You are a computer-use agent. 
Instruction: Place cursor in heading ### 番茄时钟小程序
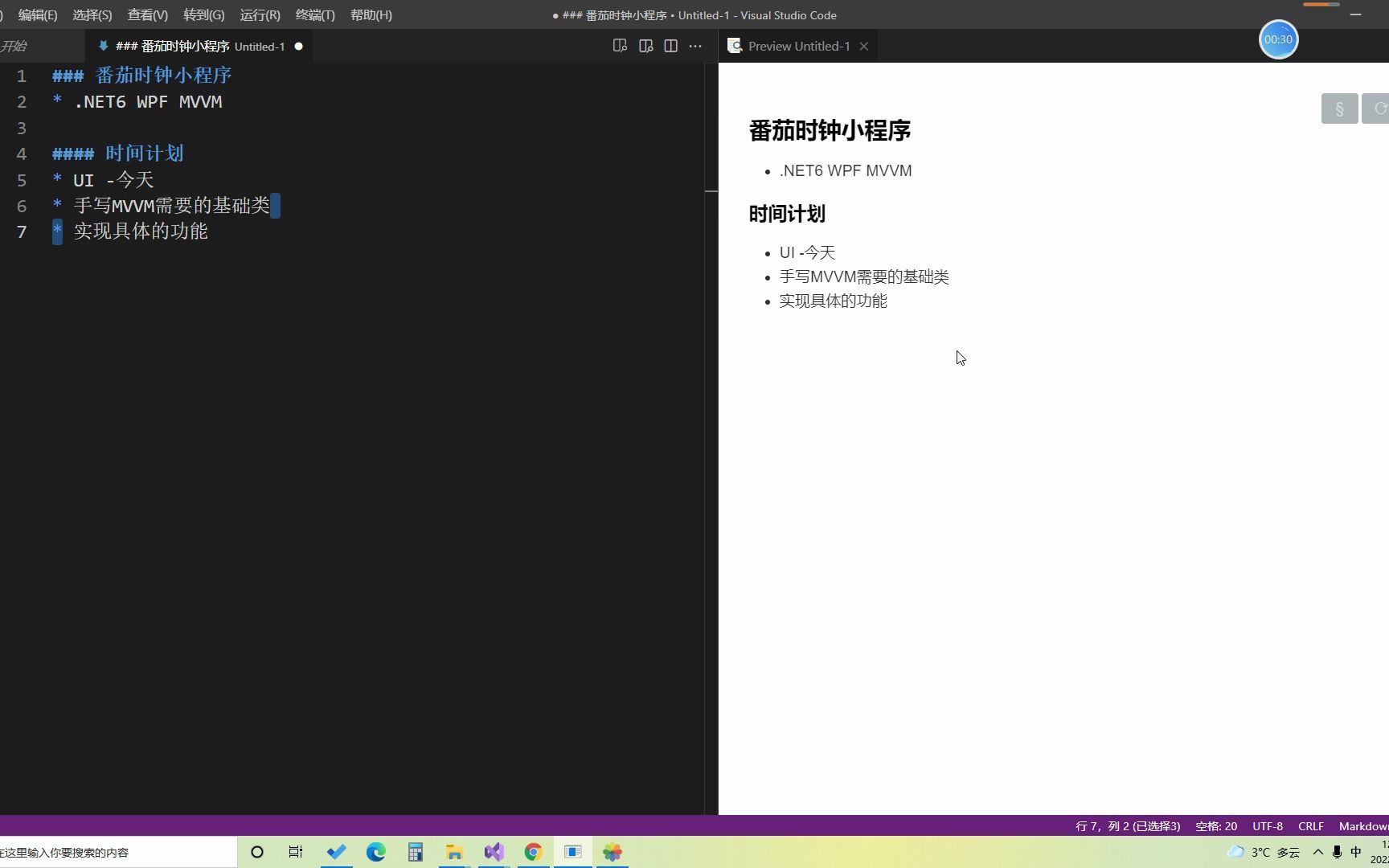pos(142,76)
